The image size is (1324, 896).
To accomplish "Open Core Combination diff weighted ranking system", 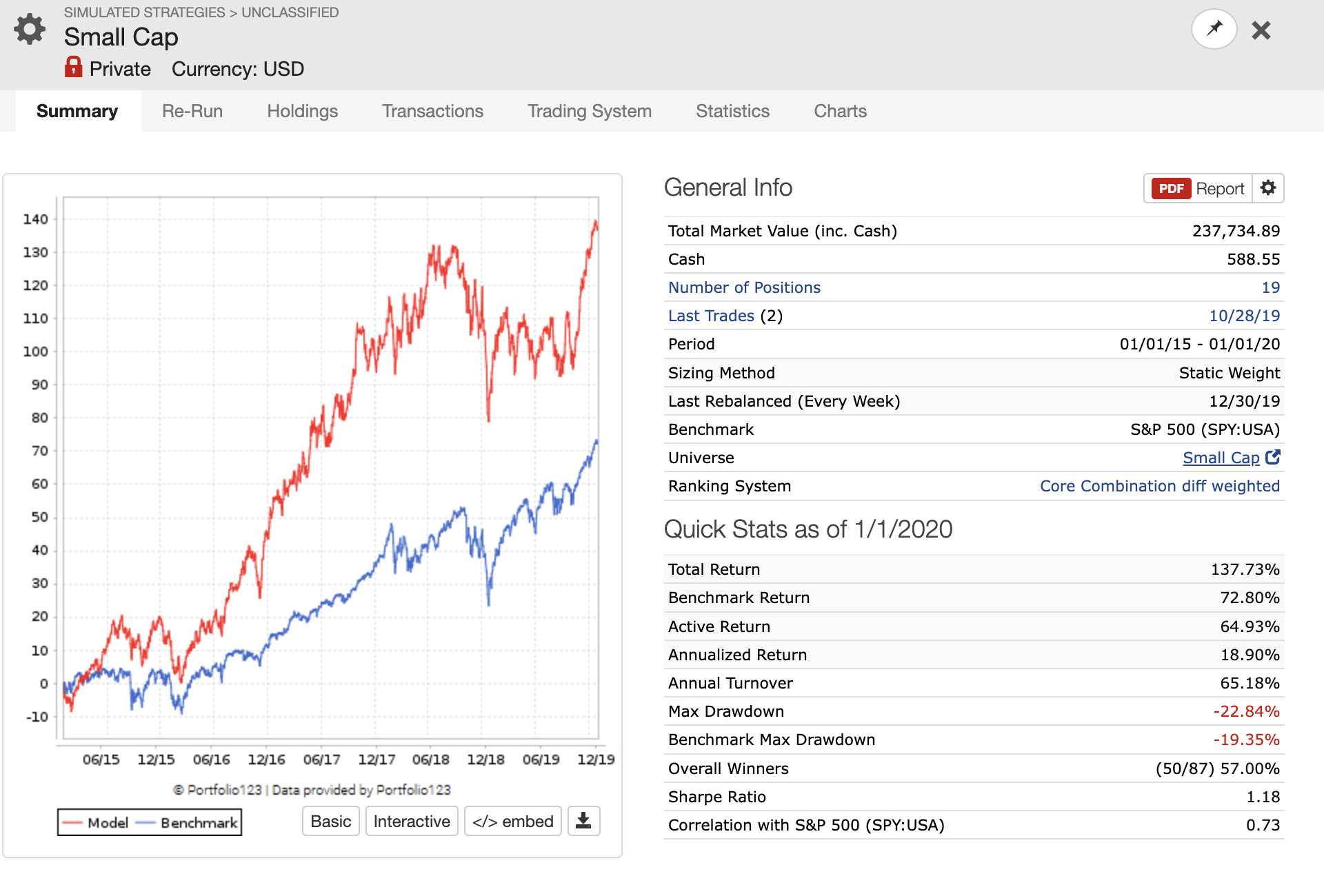I will click(x=1160, y=486).
